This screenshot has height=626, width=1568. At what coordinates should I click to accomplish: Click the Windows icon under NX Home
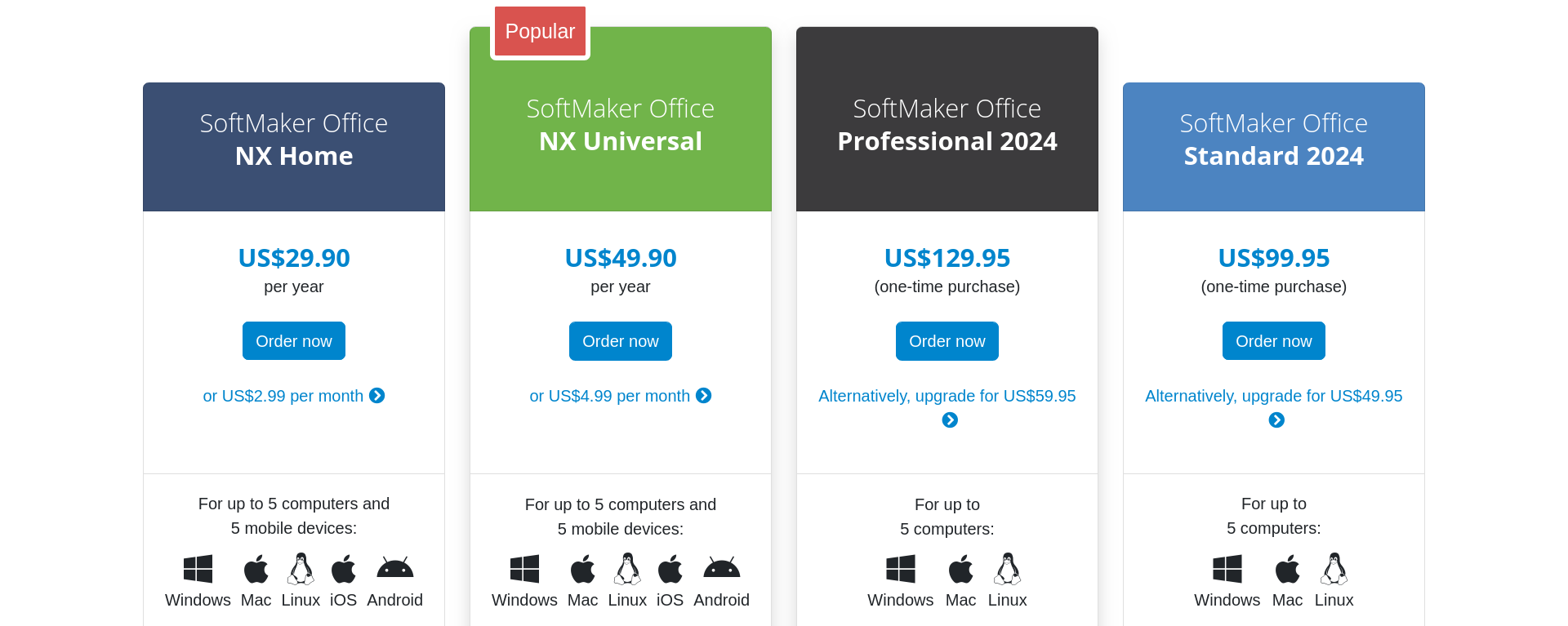(x=198, y=569)
